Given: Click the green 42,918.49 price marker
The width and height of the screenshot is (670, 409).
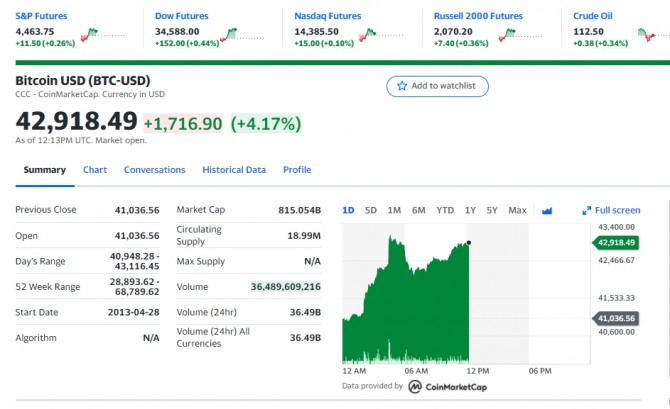Looking at the screenshot, I should click(x=617, y=242).
